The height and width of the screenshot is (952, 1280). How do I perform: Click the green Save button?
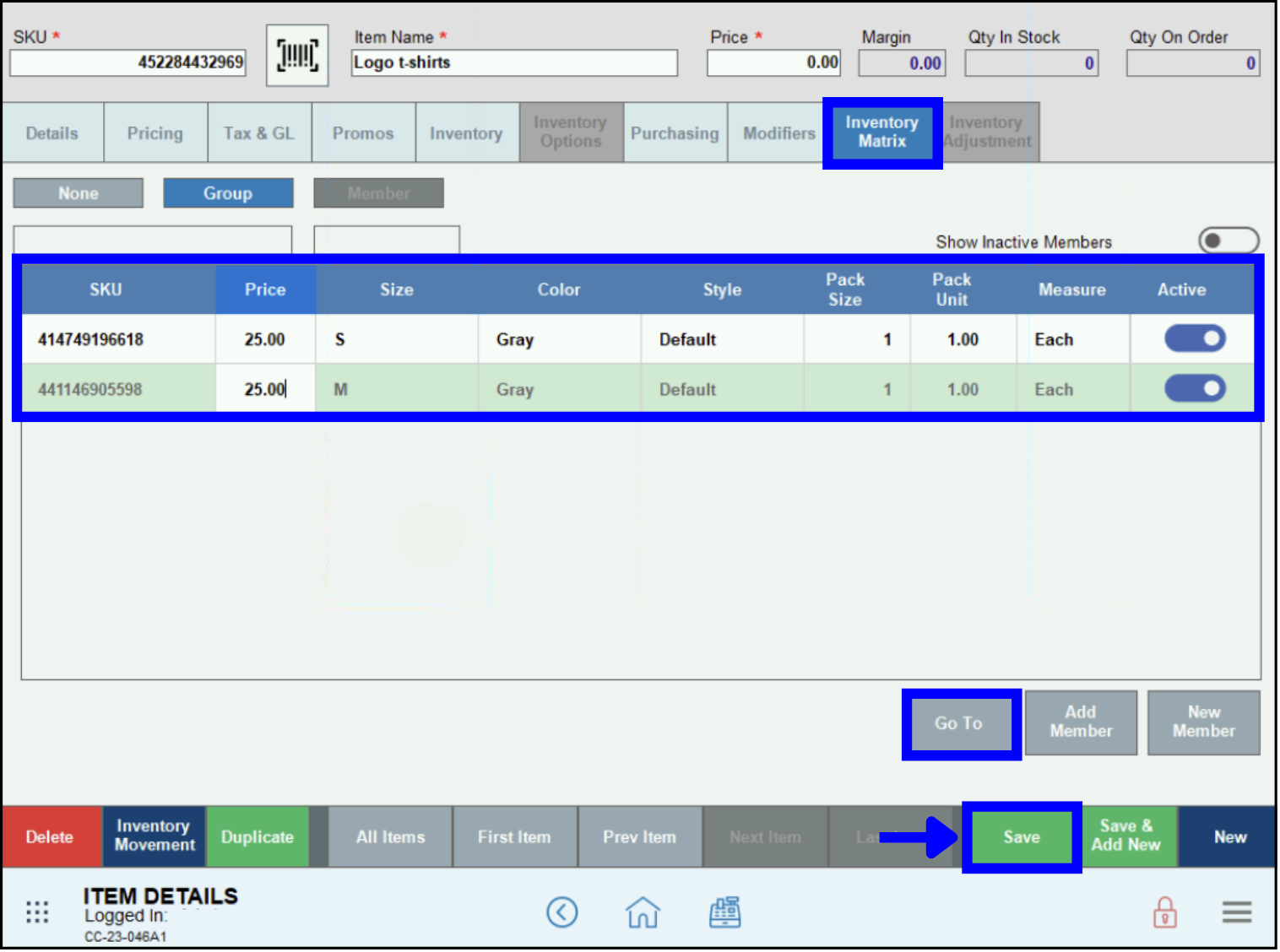coord(1022,837)
